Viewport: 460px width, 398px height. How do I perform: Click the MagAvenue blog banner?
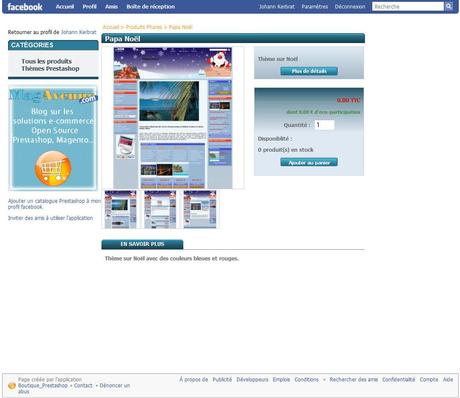pos(53,138)
